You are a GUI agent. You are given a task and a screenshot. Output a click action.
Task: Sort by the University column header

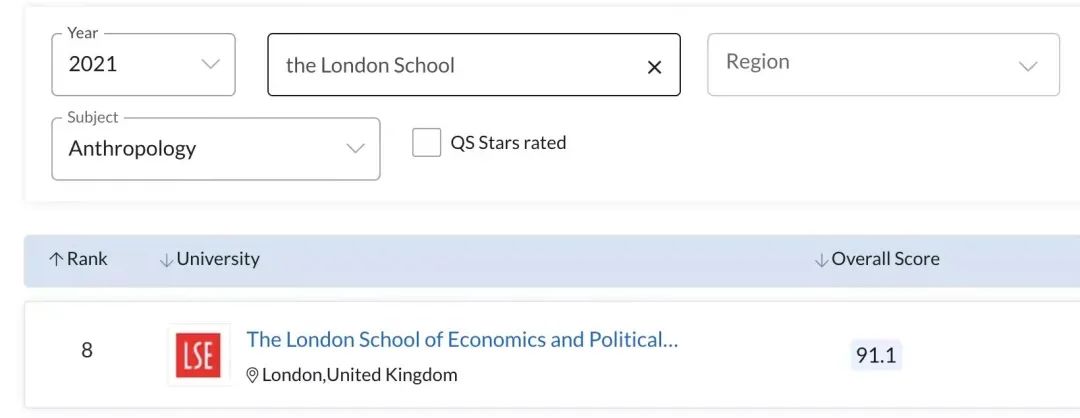(218, 259)
